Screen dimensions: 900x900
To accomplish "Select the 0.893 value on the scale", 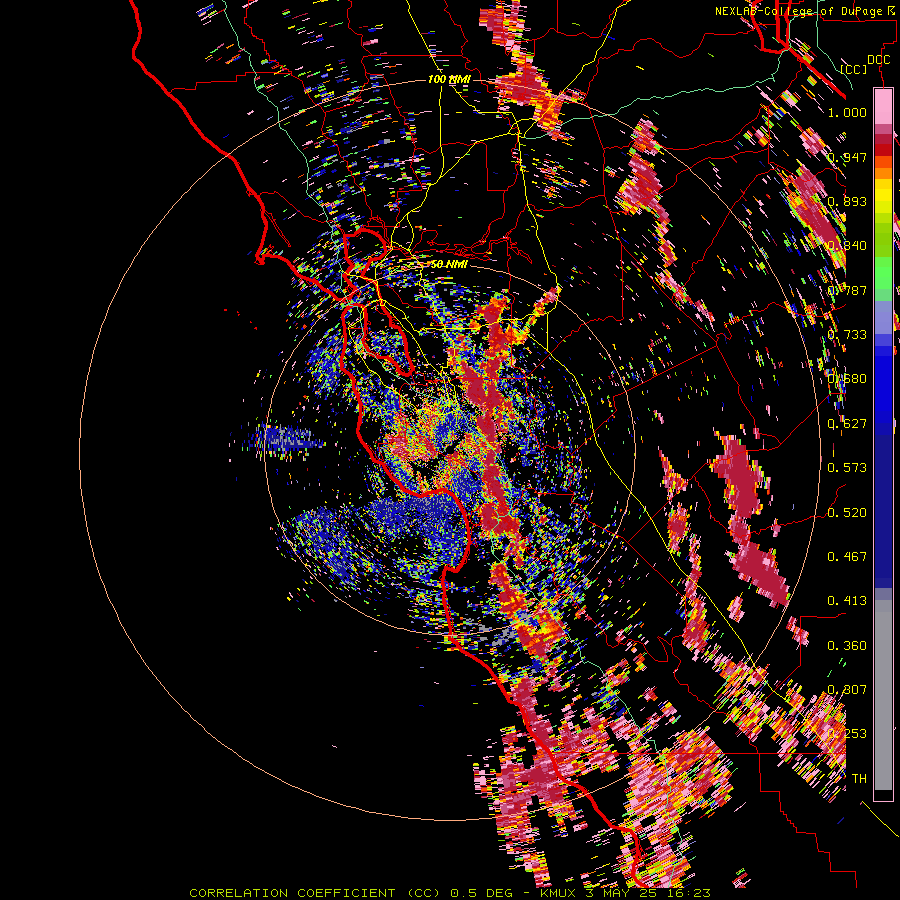I will click(x=847, y=201).
